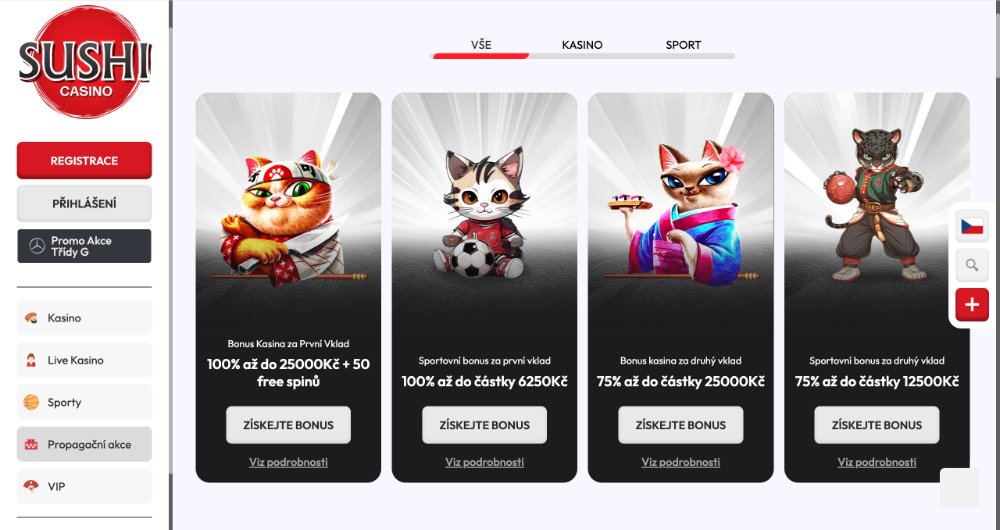
Task: View details of 75% casino second deposit bonus
Action: (x=680, y=462)
